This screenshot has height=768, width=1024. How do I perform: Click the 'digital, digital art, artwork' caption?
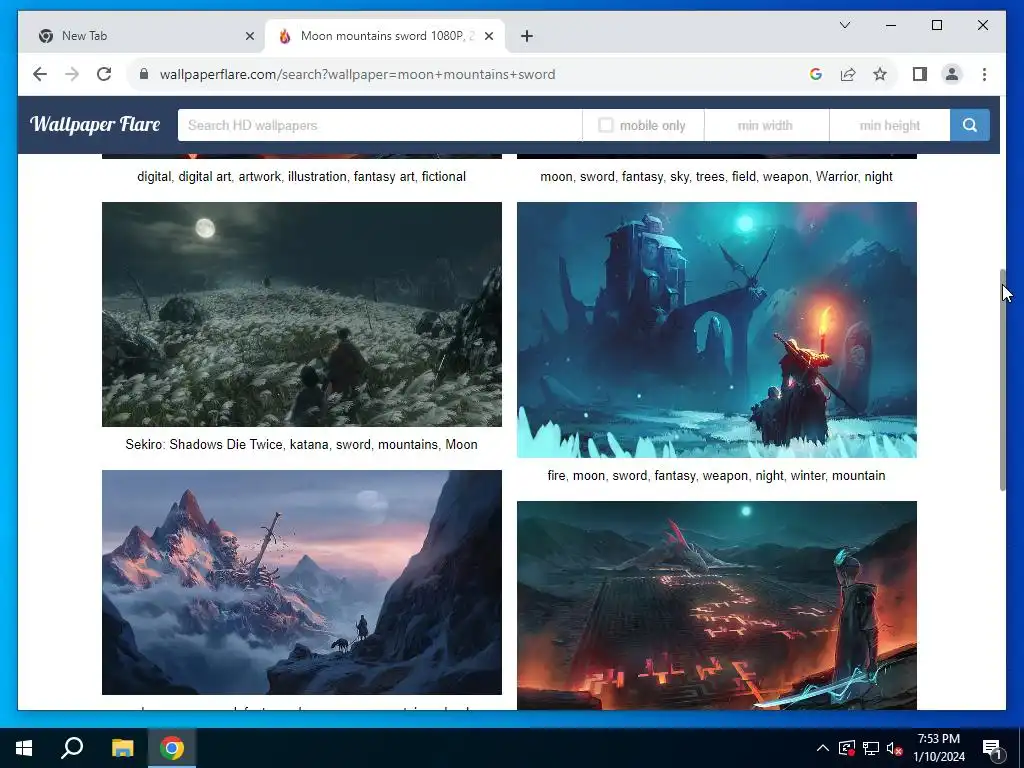point(301,177)
